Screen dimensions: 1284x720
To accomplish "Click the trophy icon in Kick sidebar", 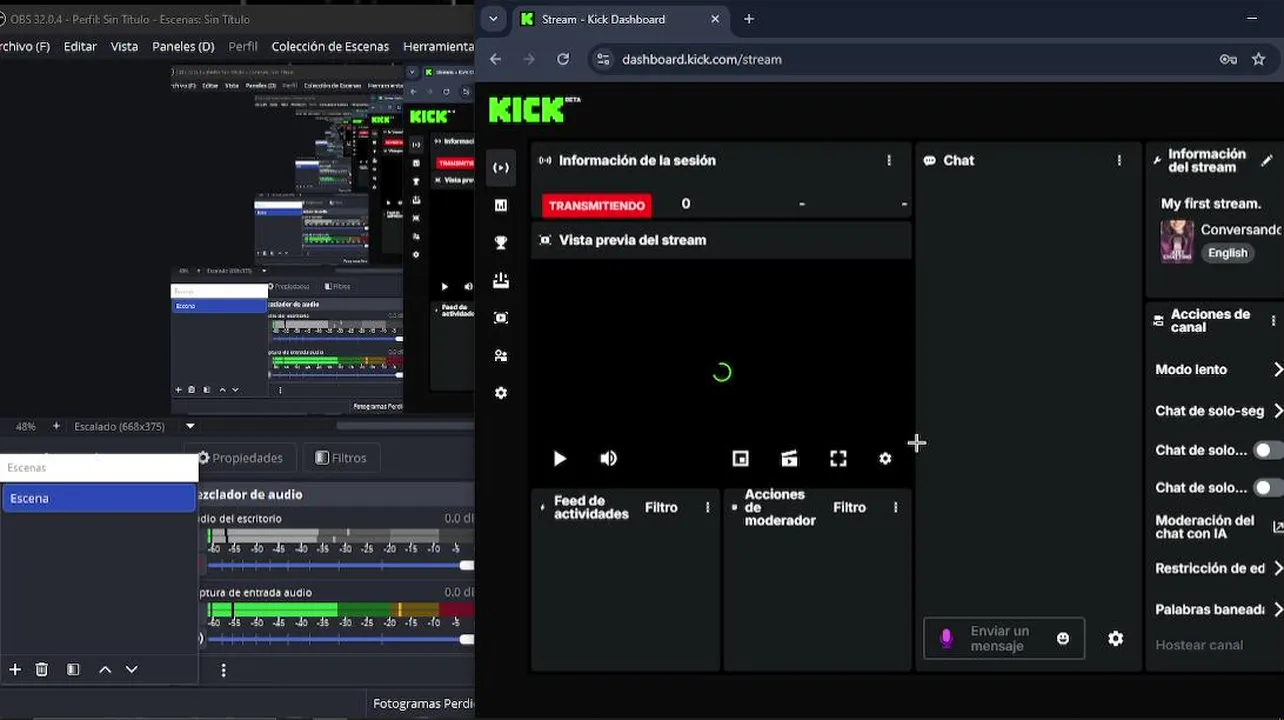I will tap(501, 243).
